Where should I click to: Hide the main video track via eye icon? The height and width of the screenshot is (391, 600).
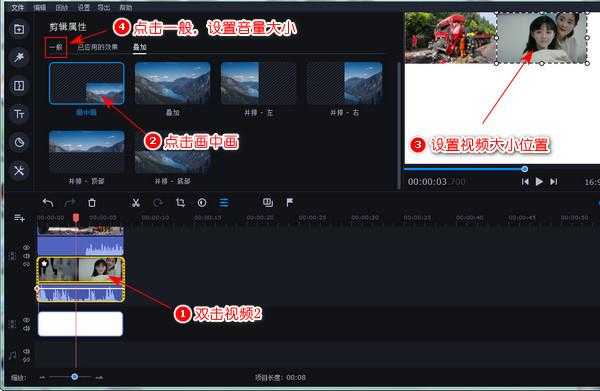click(26, 320)
